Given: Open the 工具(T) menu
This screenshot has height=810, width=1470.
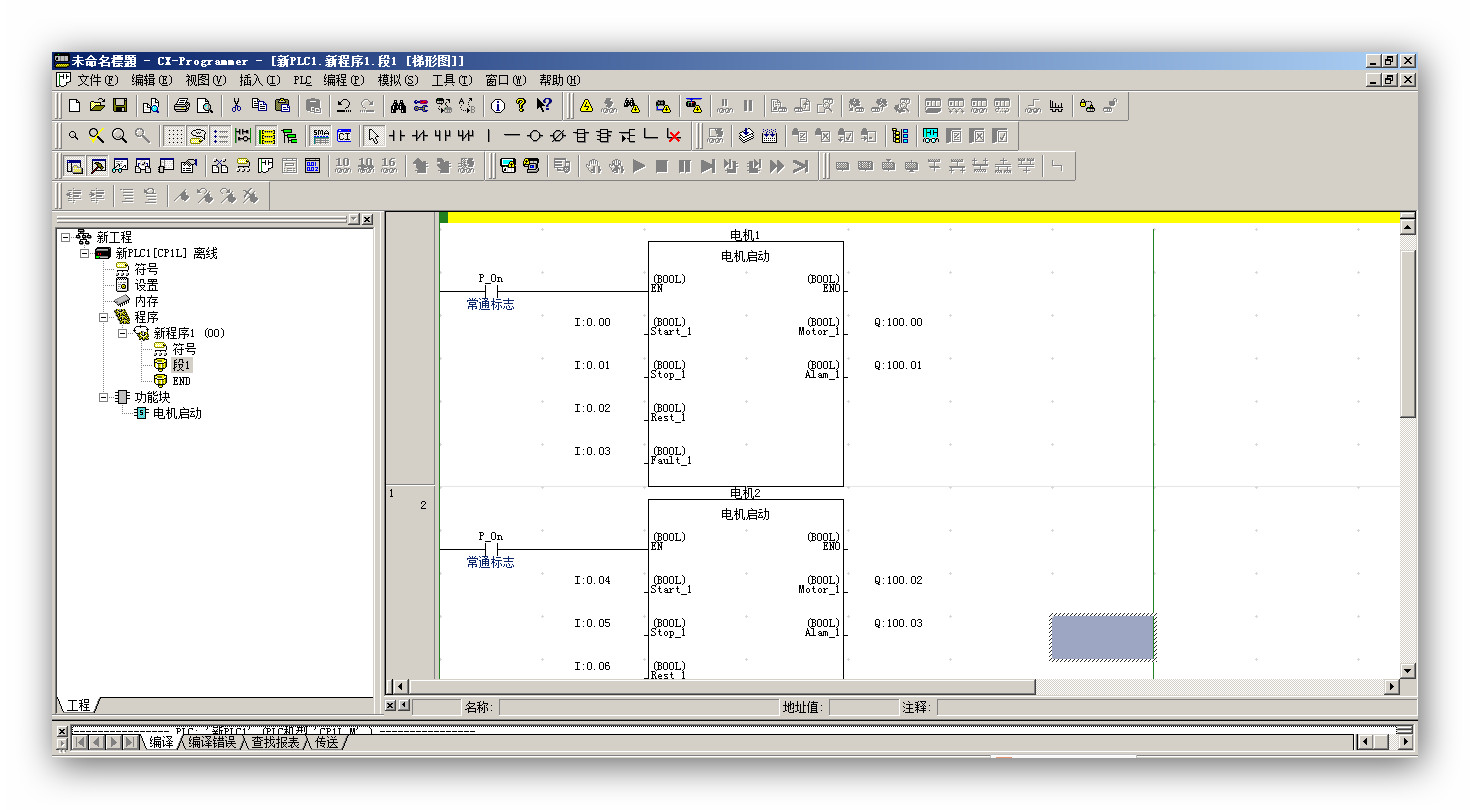Looking at the screenshot, I should coord(451,80).
